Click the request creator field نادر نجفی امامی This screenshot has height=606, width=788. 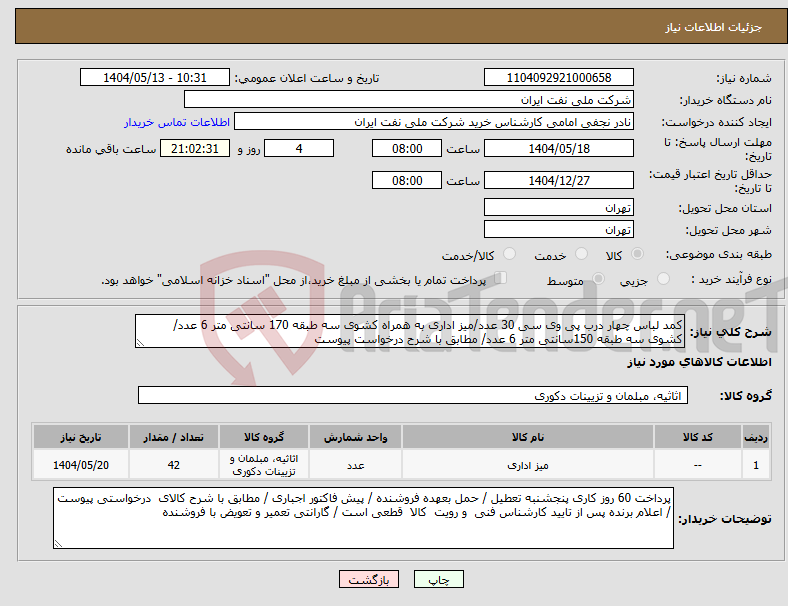[434, 122]
